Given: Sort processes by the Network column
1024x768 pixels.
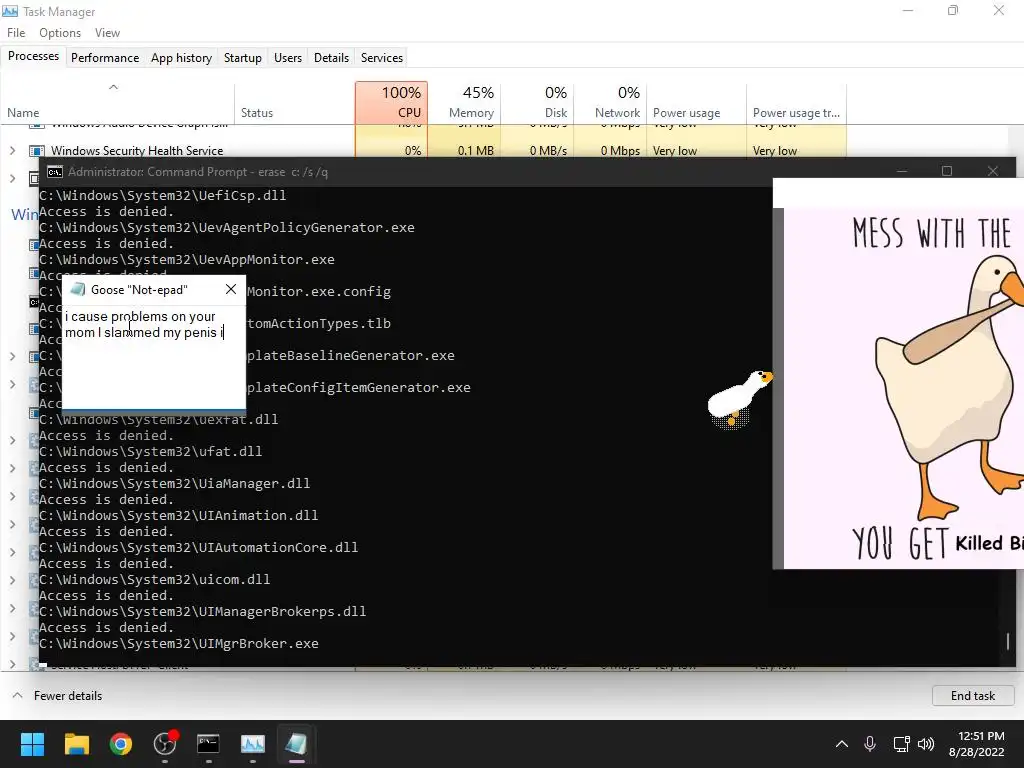Looking at the screenshot, I should click(610, 103).
